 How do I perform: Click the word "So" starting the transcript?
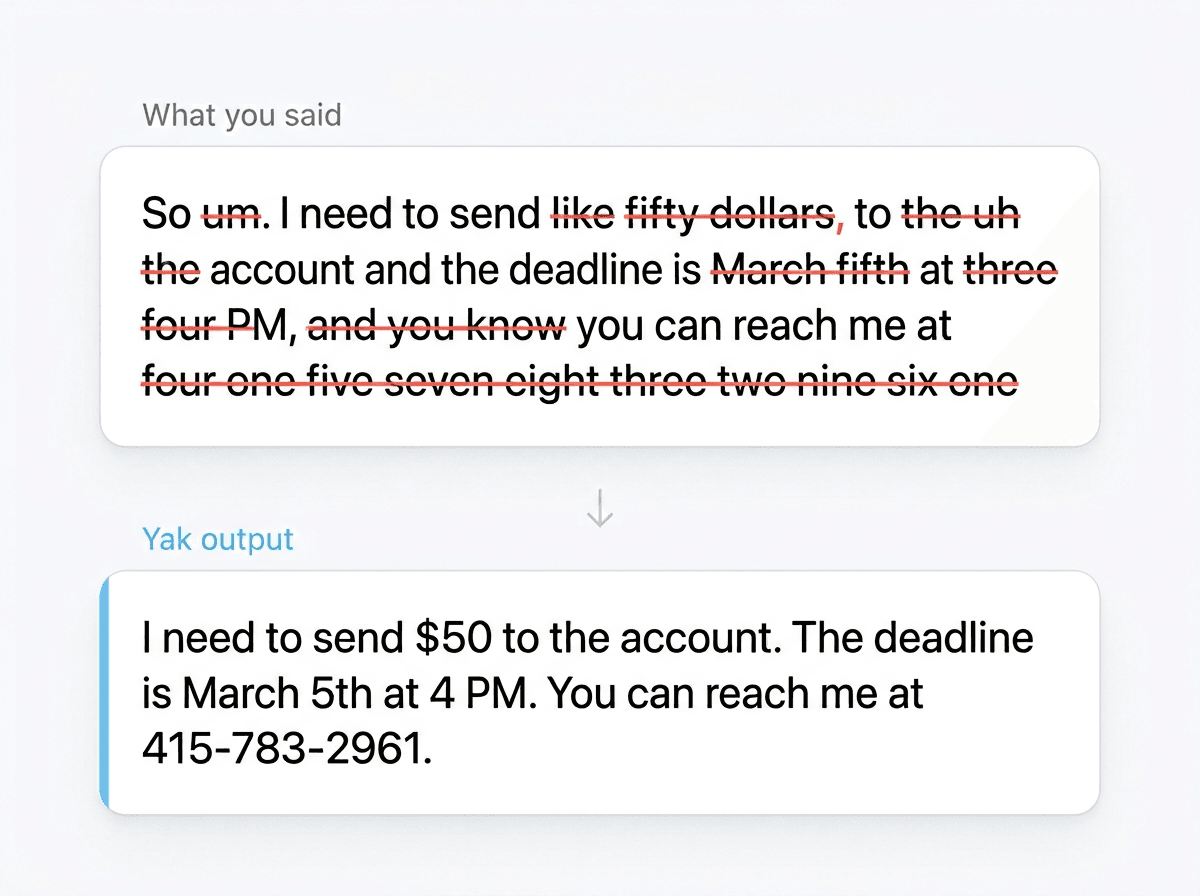[x=167, y=213]
